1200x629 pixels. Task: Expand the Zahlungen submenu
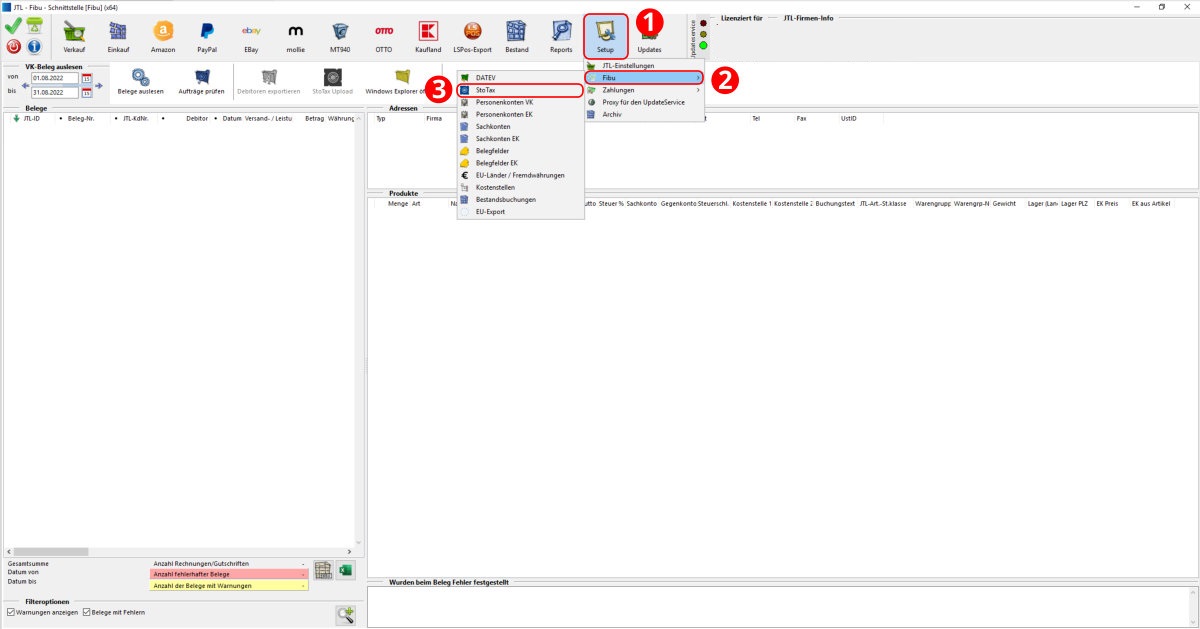coord(644,90)
